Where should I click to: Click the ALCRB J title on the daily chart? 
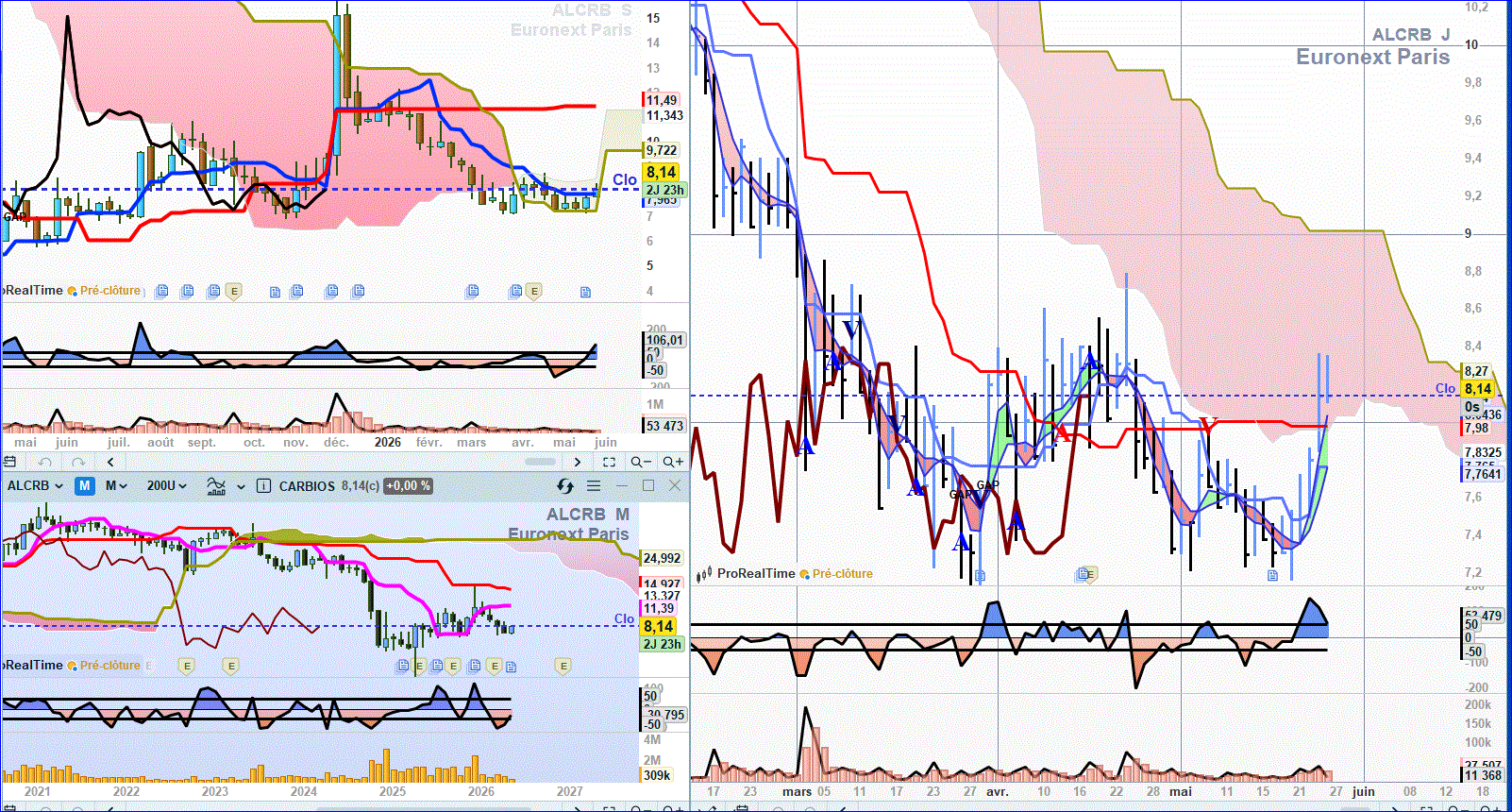click(1410, 35)
